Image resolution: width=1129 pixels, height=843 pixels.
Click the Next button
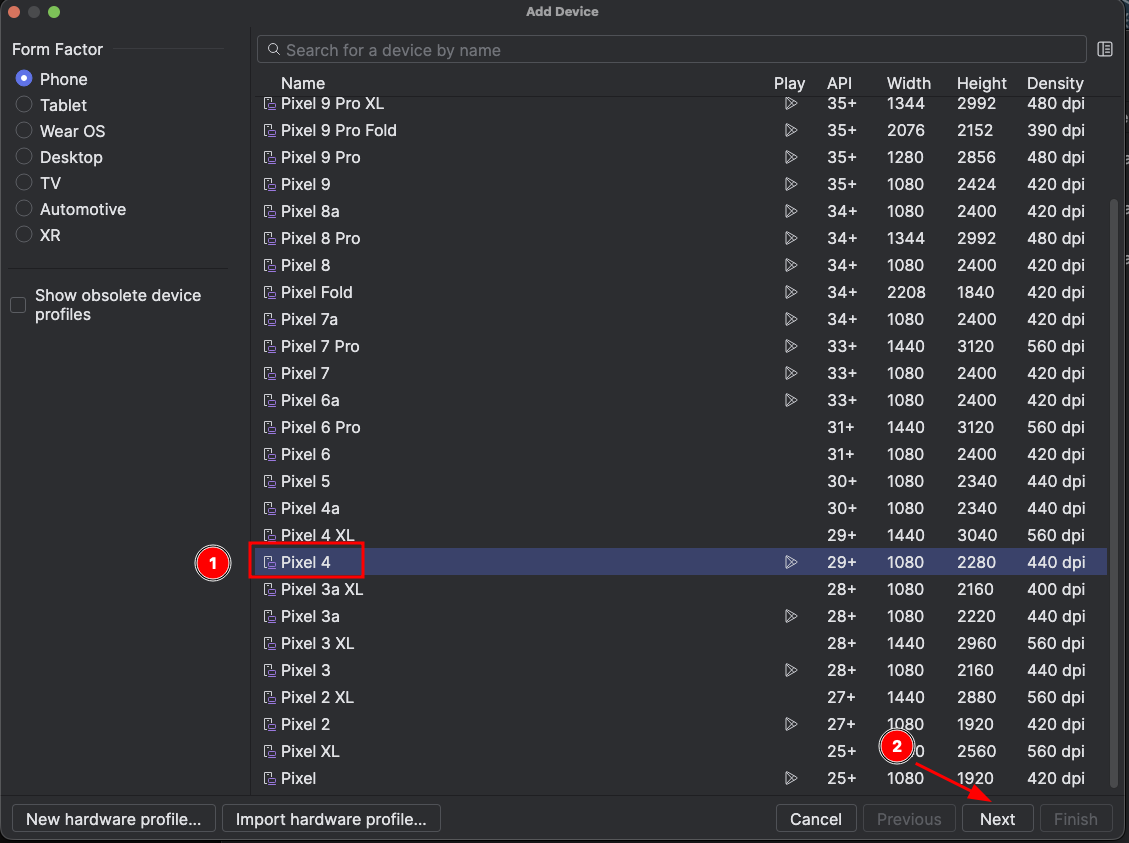pyautogui.click(x=997, y=819)
